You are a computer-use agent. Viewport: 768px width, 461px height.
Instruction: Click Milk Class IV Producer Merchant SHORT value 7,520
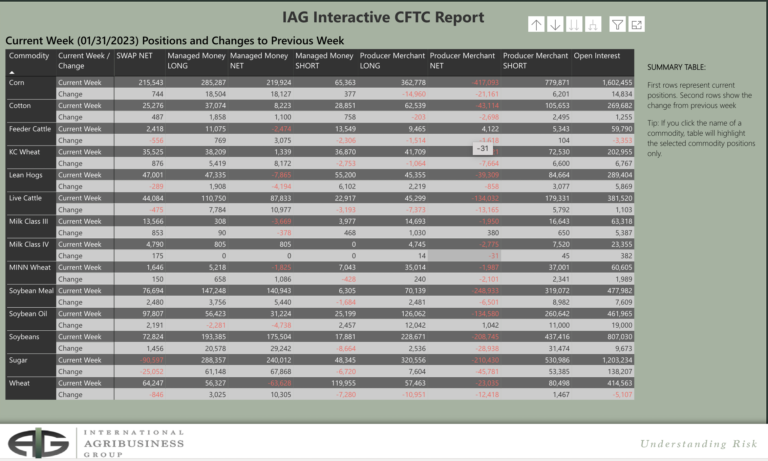(561, 244)
